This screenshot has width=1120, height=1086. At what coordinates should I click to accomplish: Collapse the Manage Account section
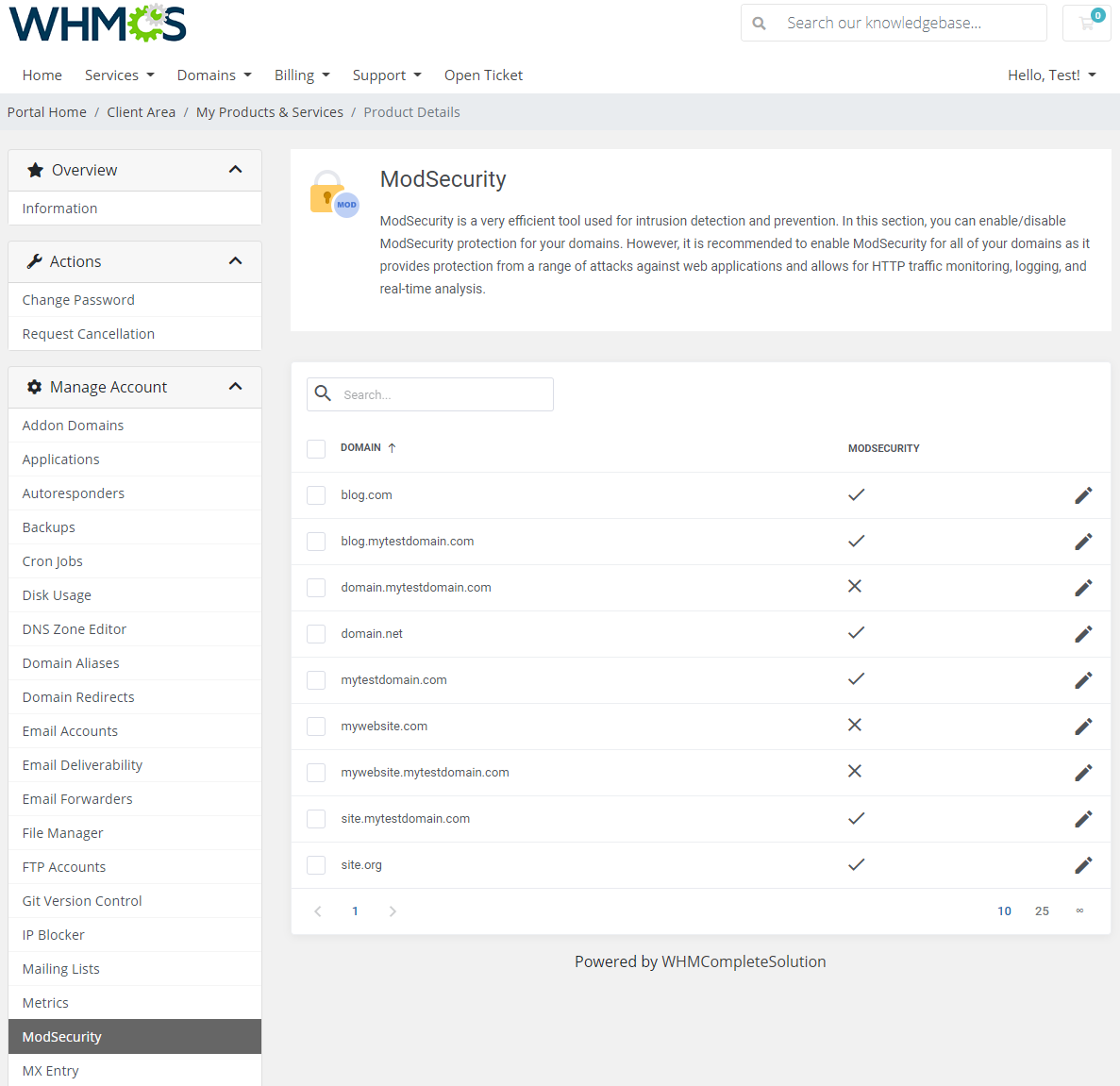[x=235, y=386]
